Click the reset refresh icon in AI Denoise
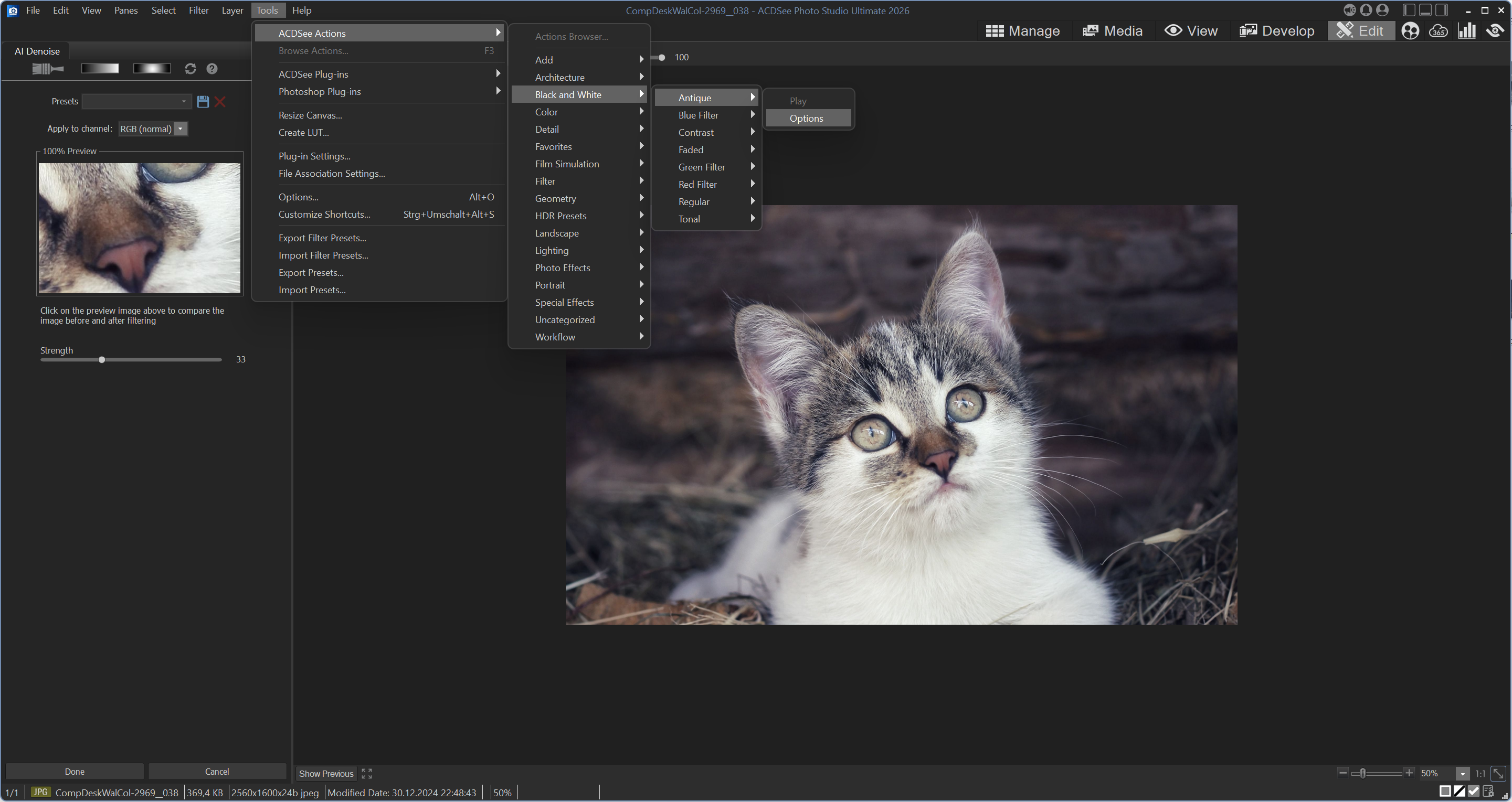This screenshot has height=802, width=1512. pos(190,69)
